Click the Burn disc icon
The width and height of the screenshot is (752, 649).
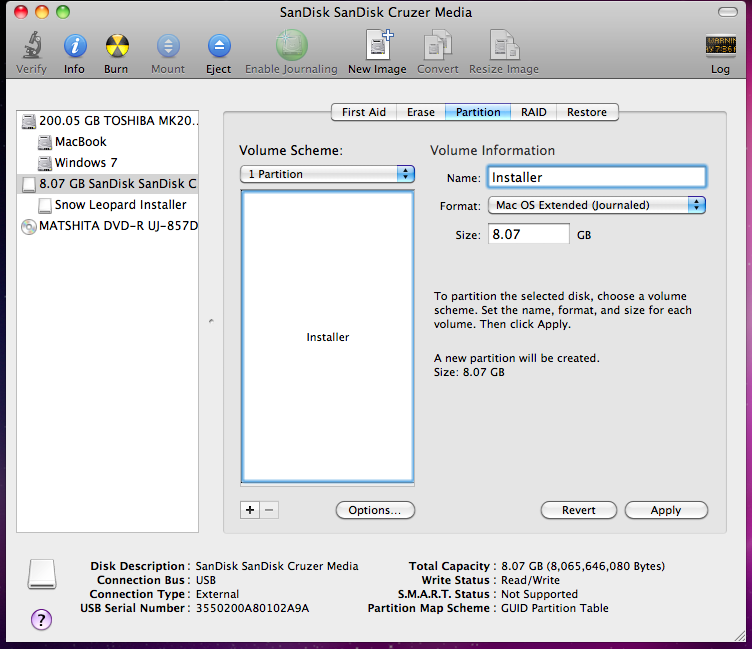tap(117, 46)
